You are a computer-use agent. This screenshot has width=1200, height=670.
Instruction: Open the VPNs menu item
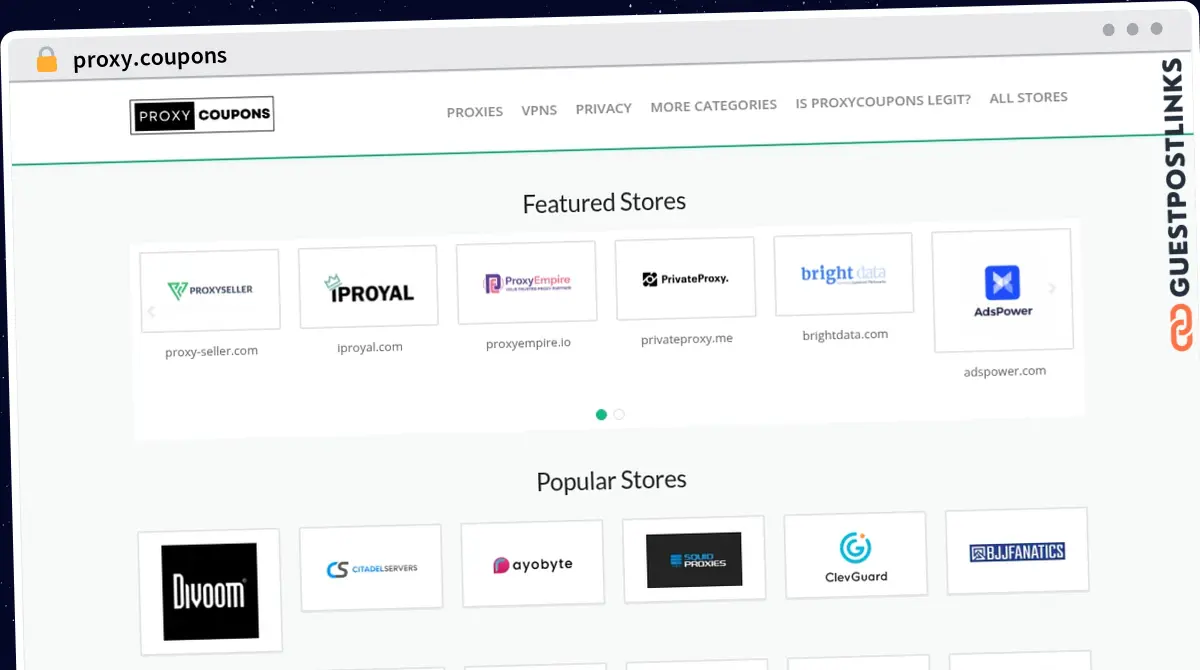pos(539,110)
